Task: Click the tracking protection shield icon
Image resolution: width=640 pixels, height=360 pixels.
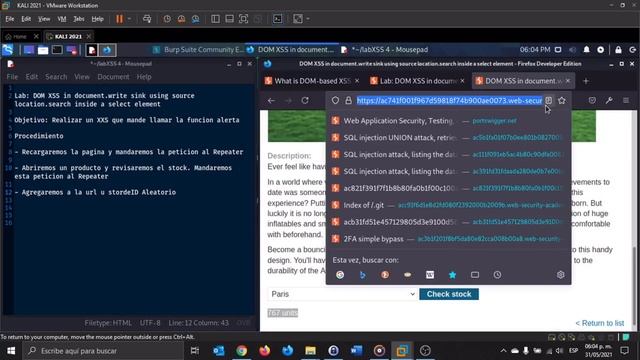Action: [x=335, y=100]
